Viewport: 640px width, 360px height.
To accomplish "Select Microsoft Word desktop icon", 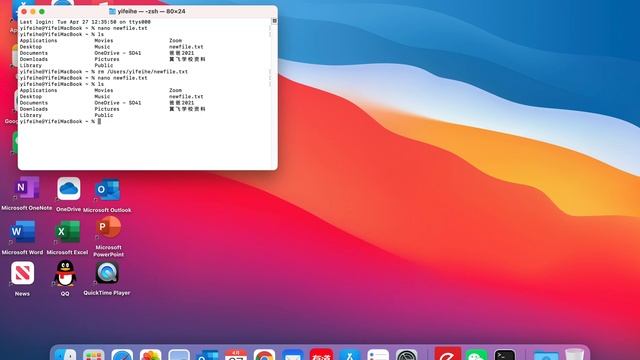I will click(22, 232).
